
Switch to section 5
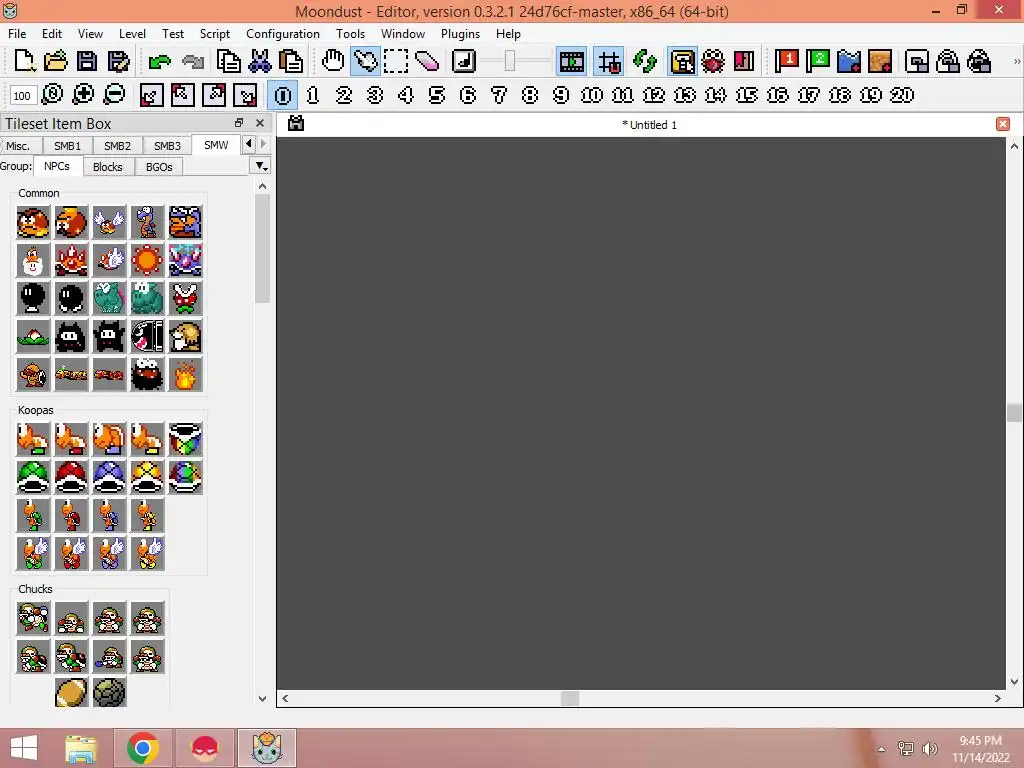tap(437, 95)
